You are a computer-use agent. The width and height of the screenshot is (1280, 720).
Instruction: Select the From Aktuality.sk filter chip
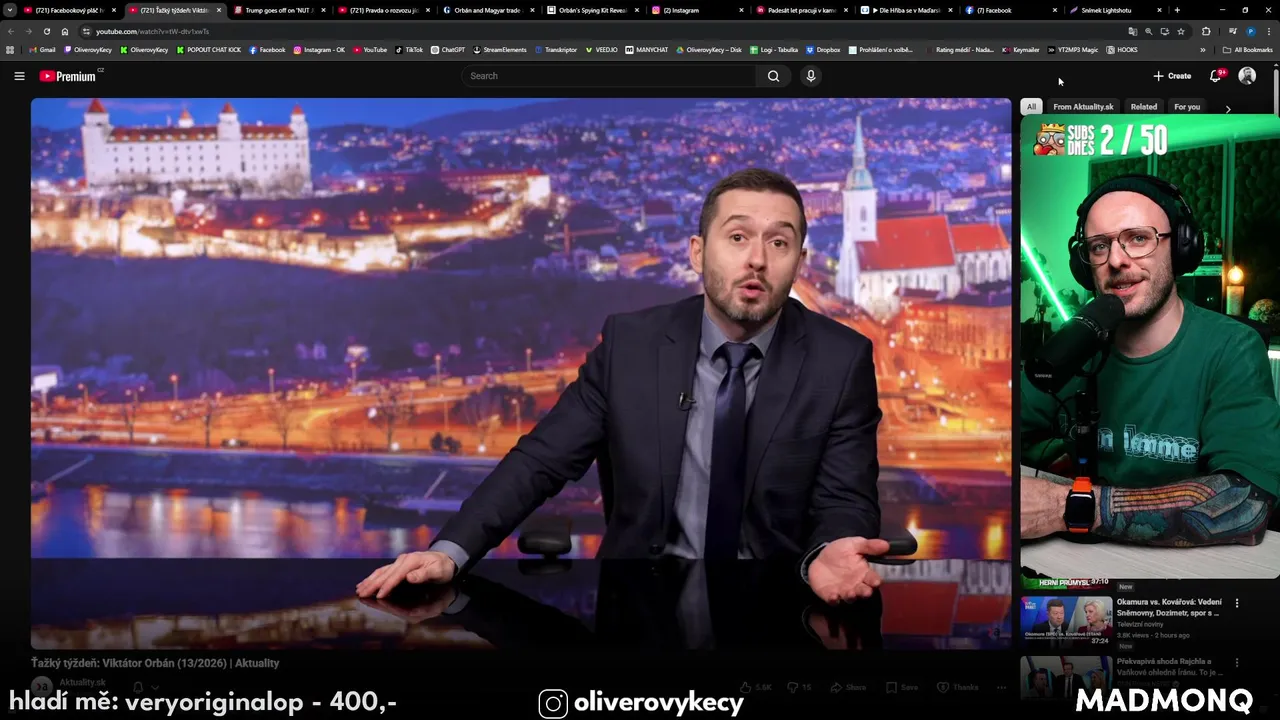1083,107
